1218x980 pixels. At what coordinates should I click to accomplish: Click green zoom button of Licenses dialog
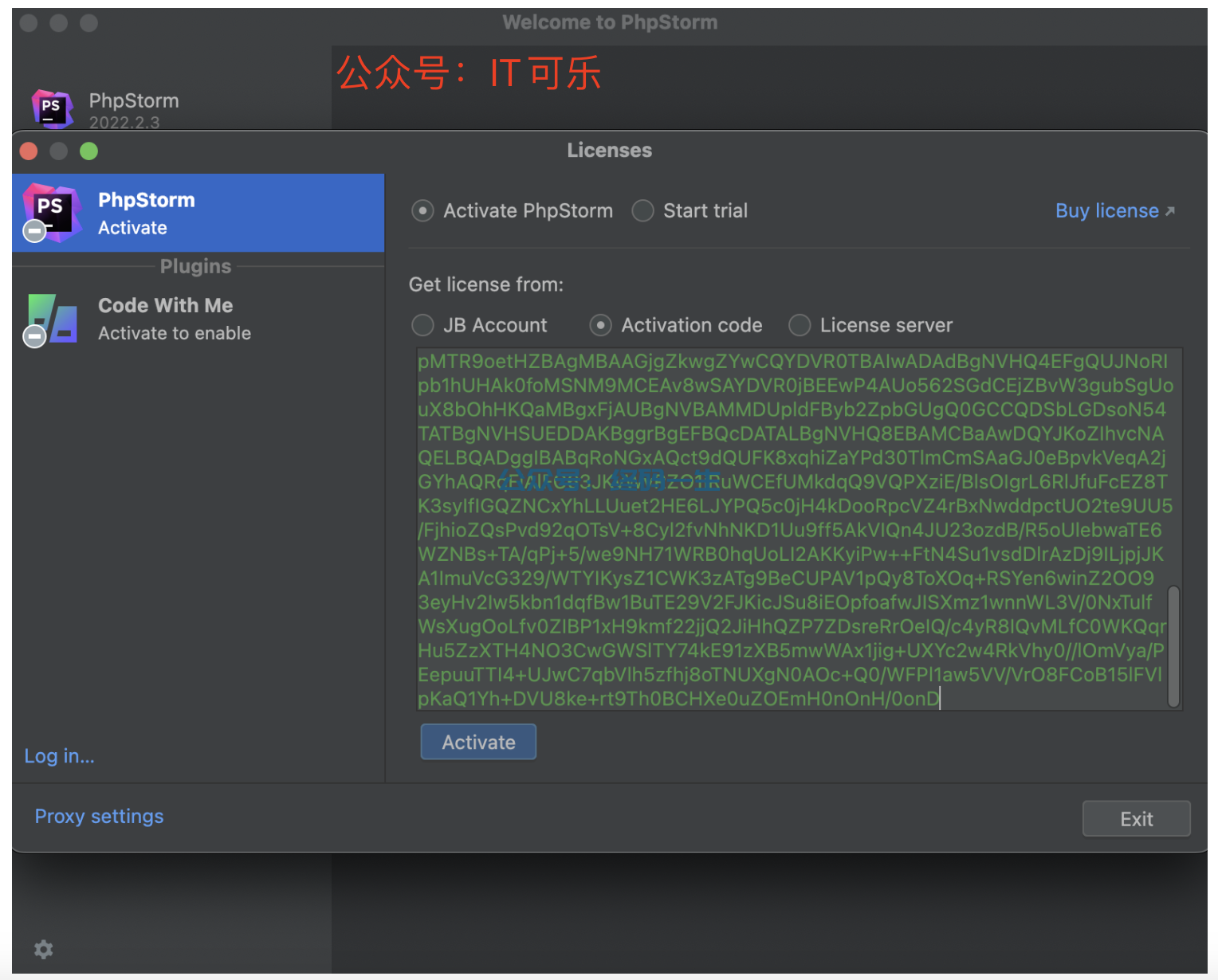coord(88,151)
